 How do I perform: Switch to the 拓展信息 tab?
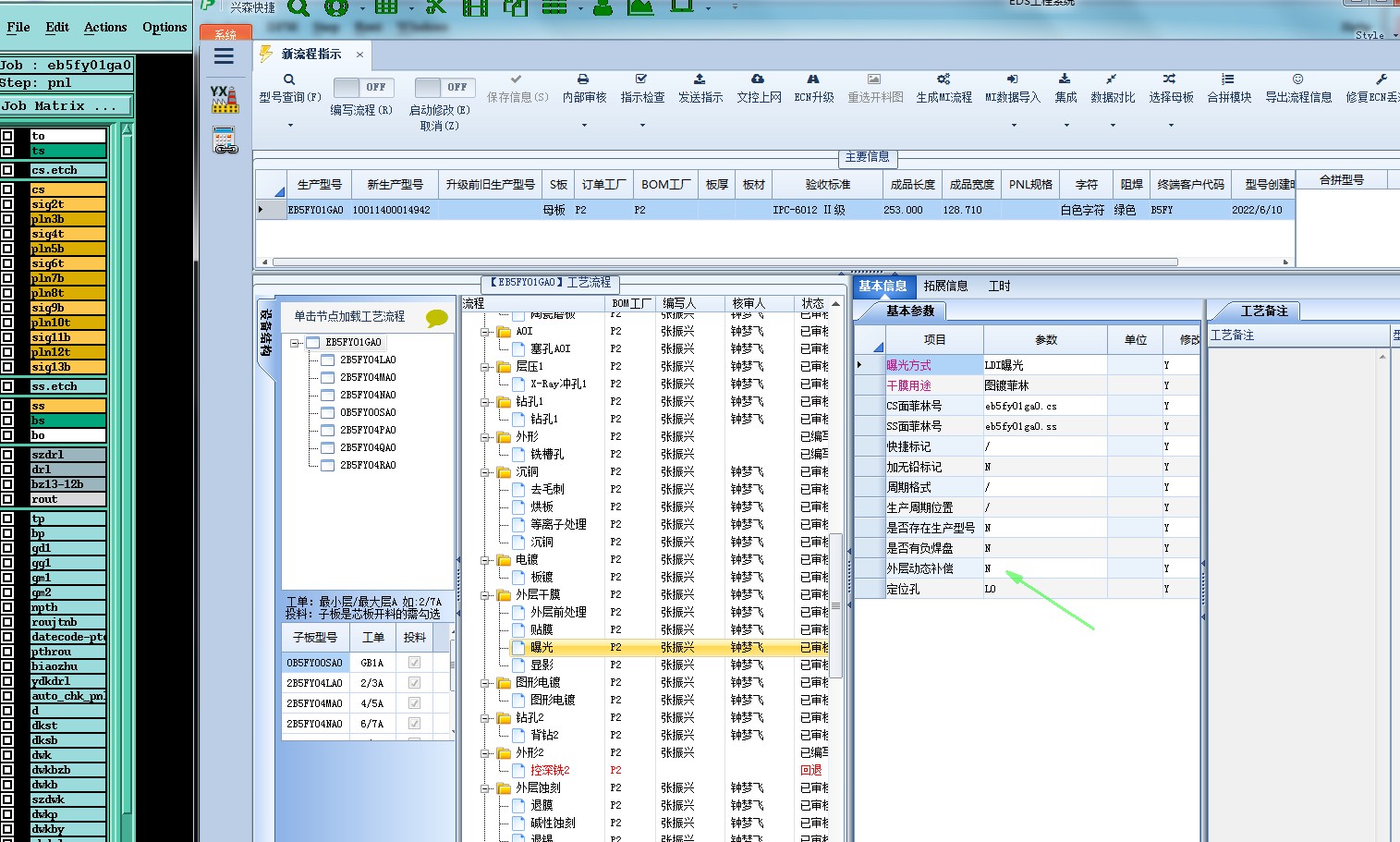[945, 287]
